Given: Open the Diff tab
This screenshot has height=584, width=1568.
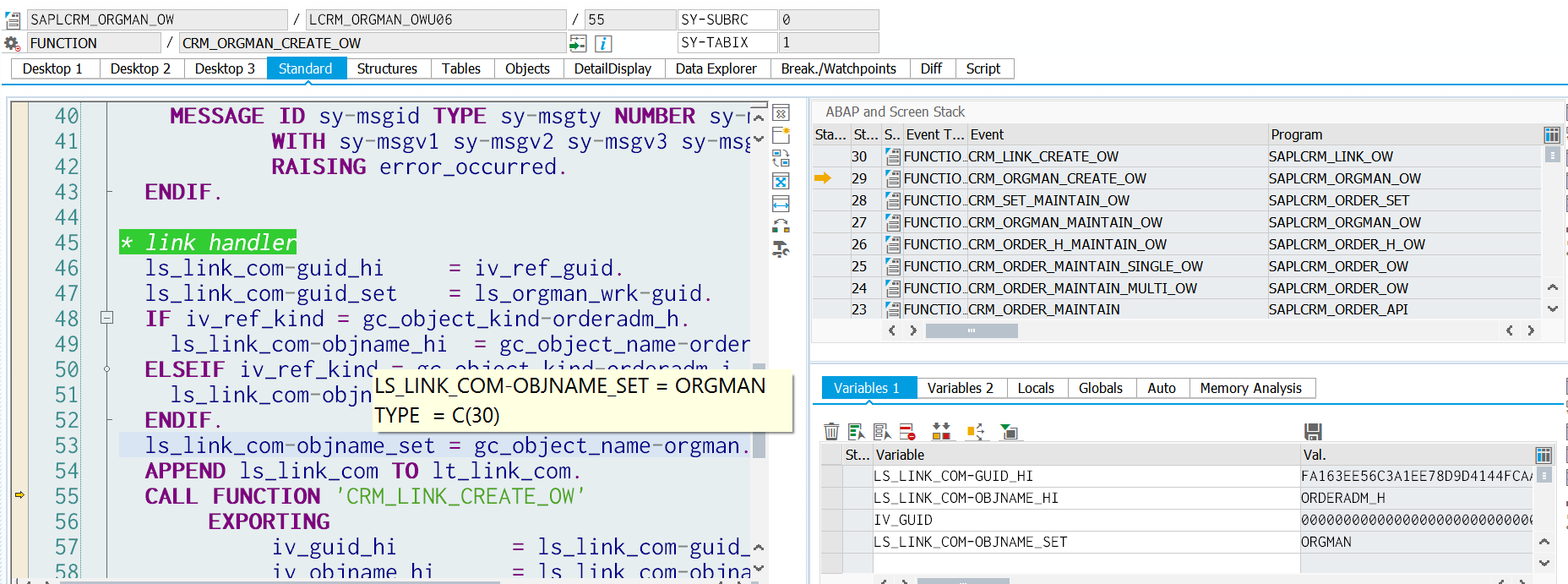Looking at the screenshot, I should (932, 68).
